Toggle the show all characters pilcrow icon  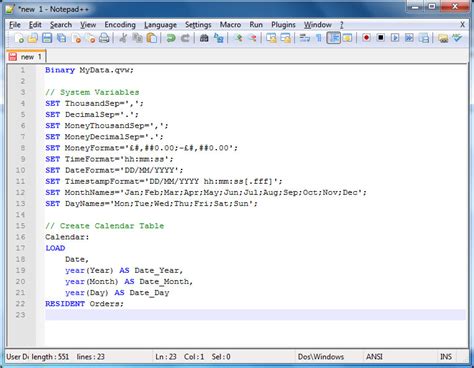pos(319,38)
